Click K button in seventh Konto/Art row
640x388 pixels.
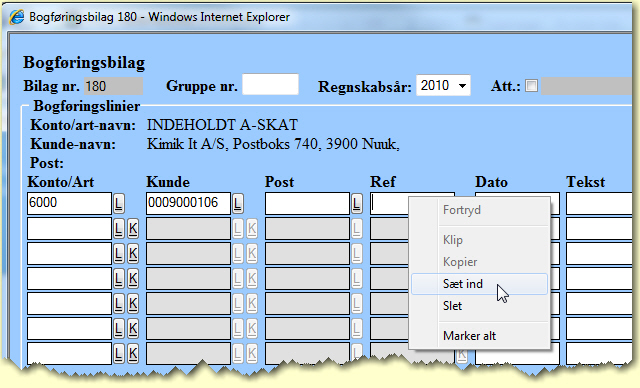[133, 353]
